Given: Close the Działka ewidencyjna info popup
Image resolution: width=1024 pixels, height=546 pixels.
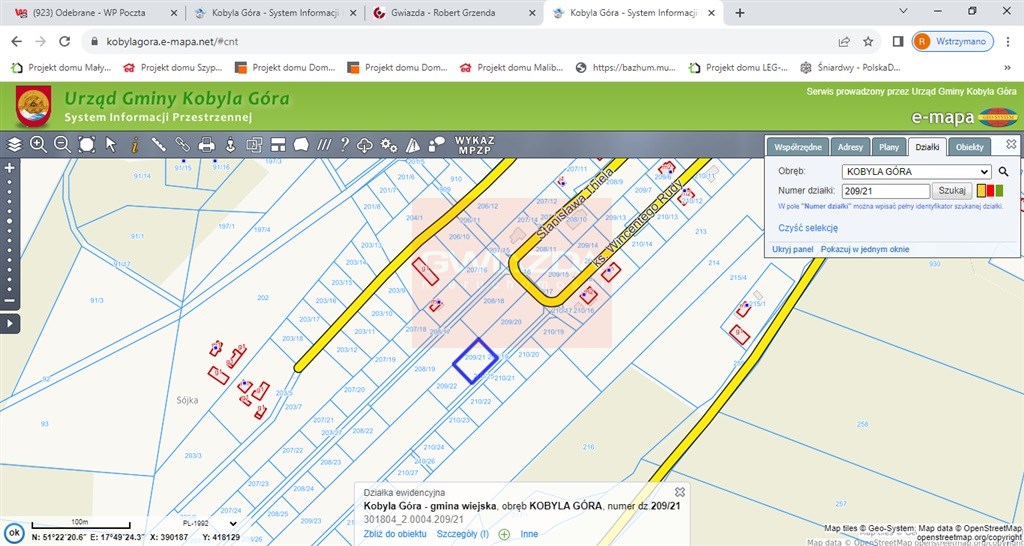Looking at the screenshot, I should [680, 492].
